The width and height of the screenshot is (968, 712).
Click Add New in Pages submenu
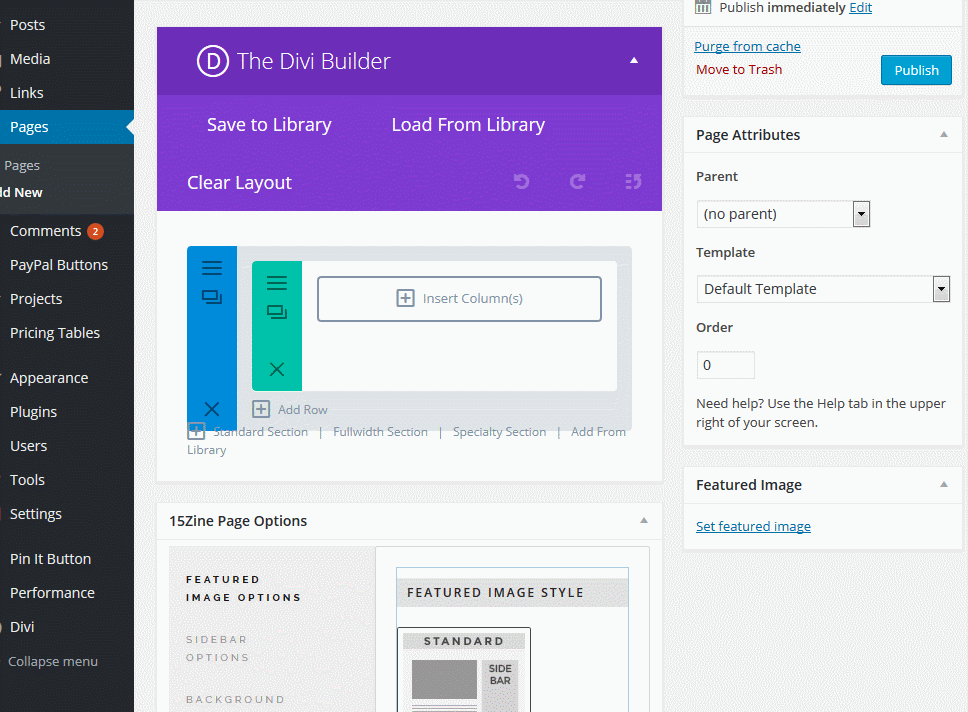pyautogui.click(x=21, y=193)
